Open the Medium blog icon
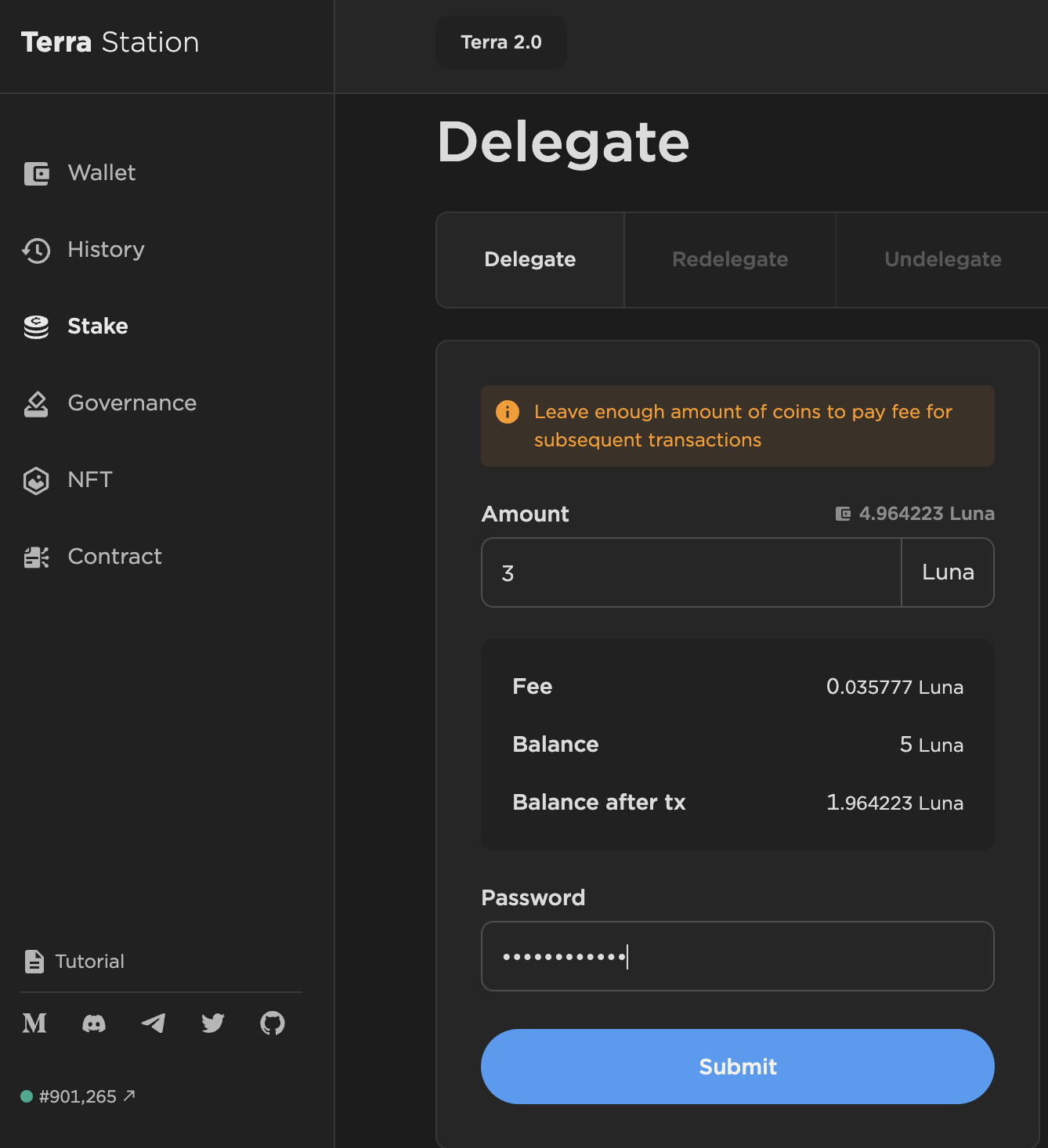The height and width of the screenshot is (1148, 1048). [x=34, y=1023]
